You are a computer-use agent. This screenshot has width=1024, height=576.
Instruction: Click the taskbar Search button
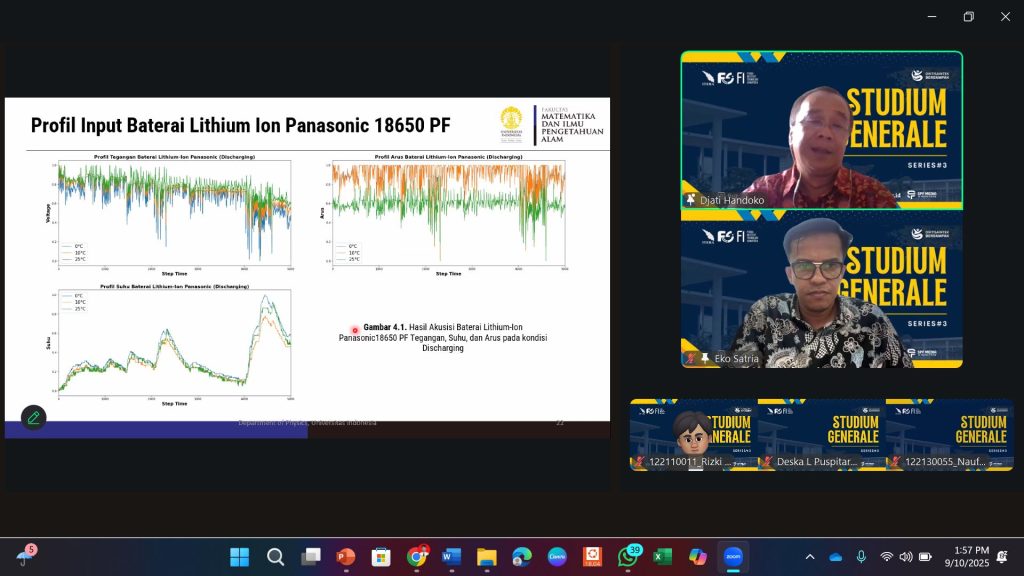click(x=275, y=557)
